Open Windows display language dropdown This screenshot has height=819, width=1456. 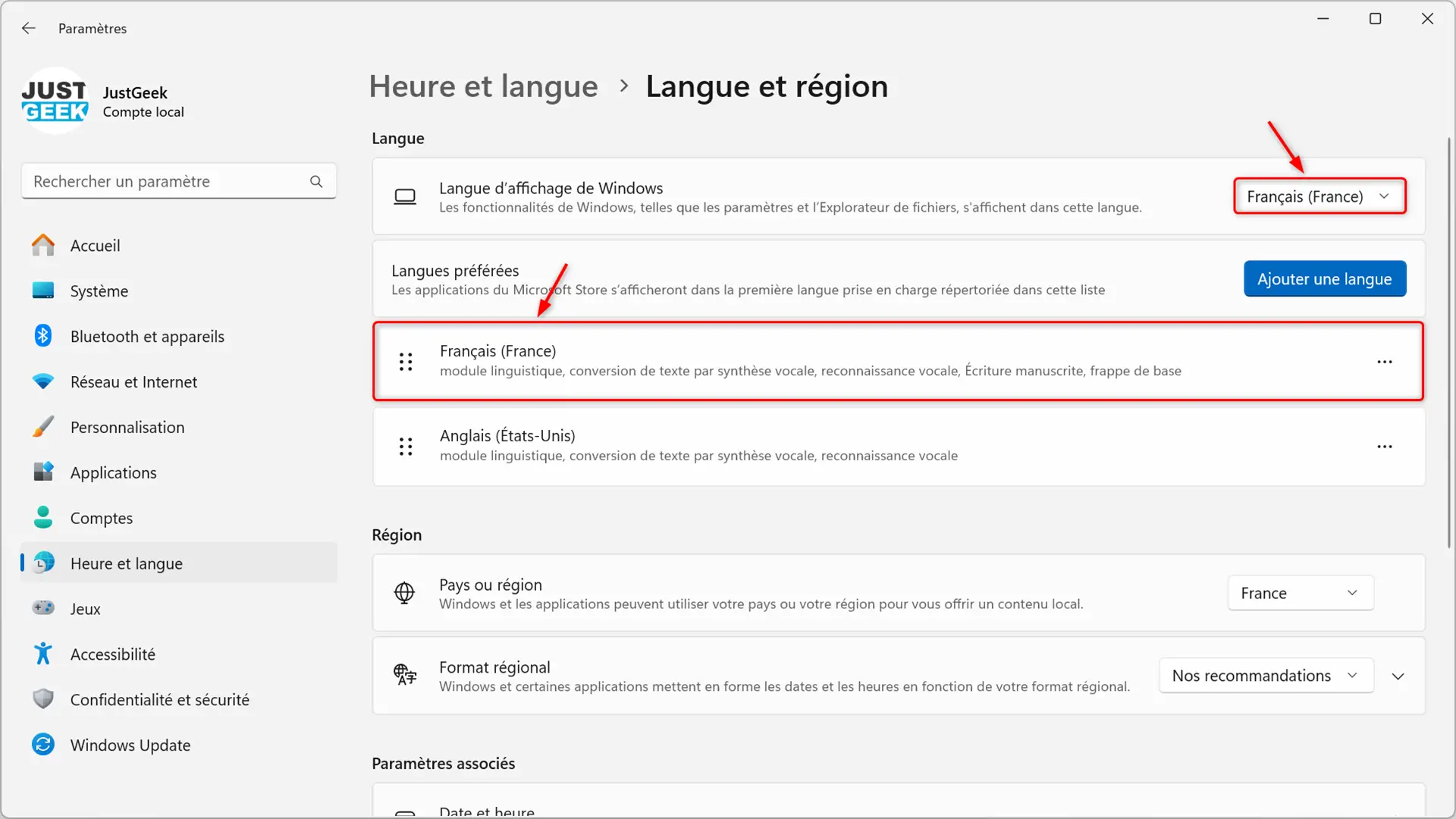(x=1319, y=196)
